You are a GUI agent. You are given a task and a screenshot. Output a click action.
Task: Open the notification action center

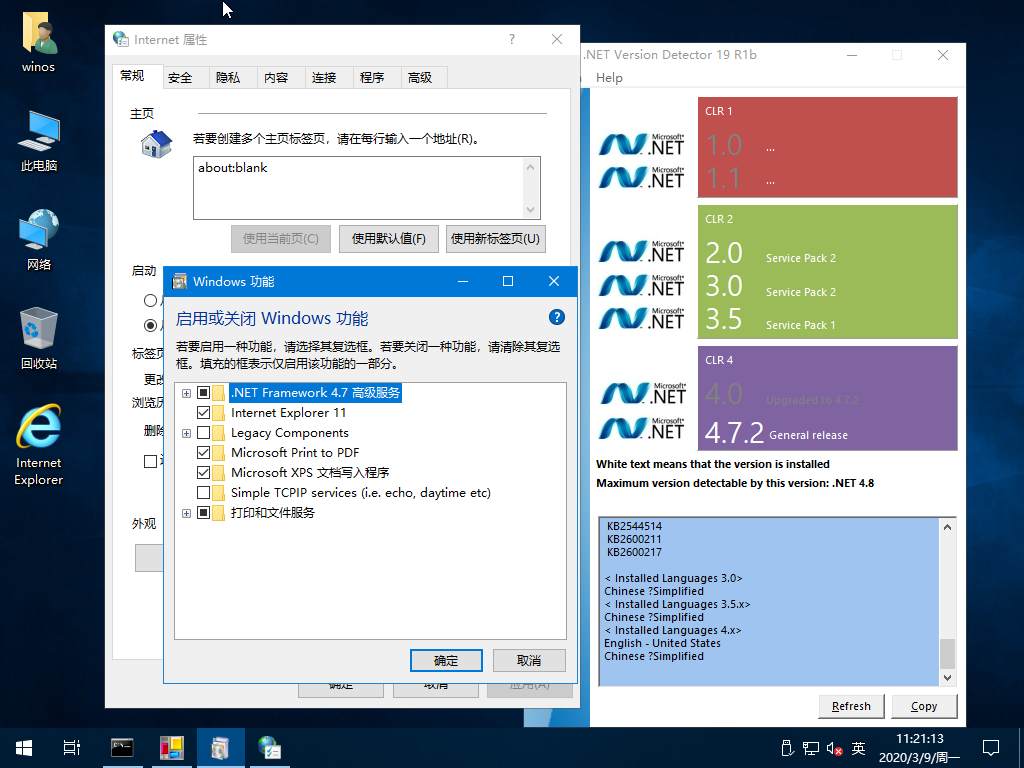991,748
